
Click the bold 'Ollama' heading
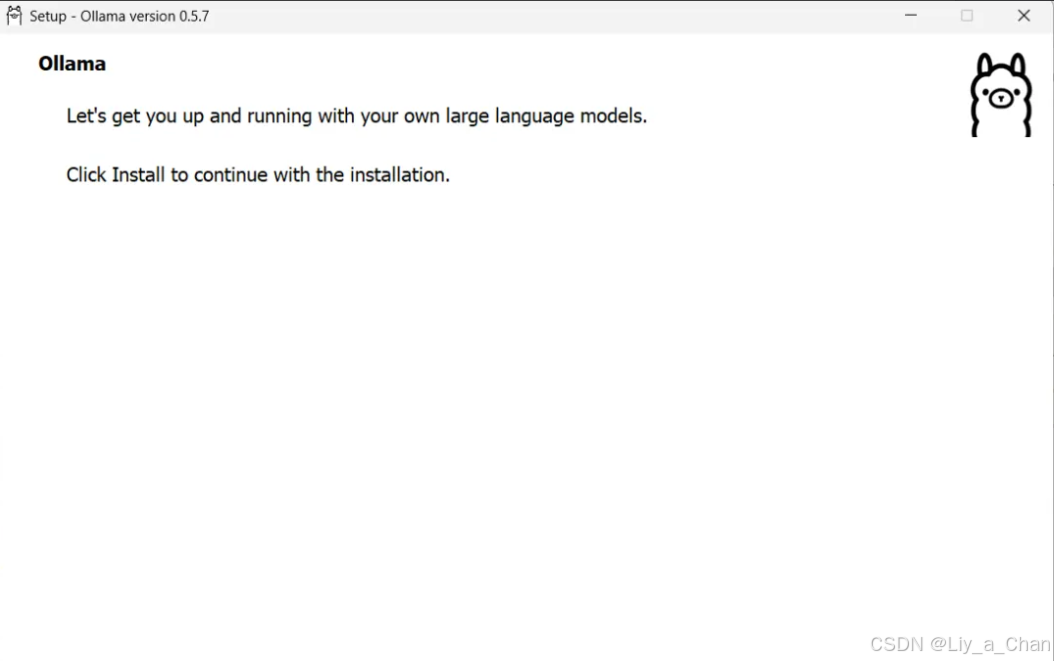(x=72, y=64)
